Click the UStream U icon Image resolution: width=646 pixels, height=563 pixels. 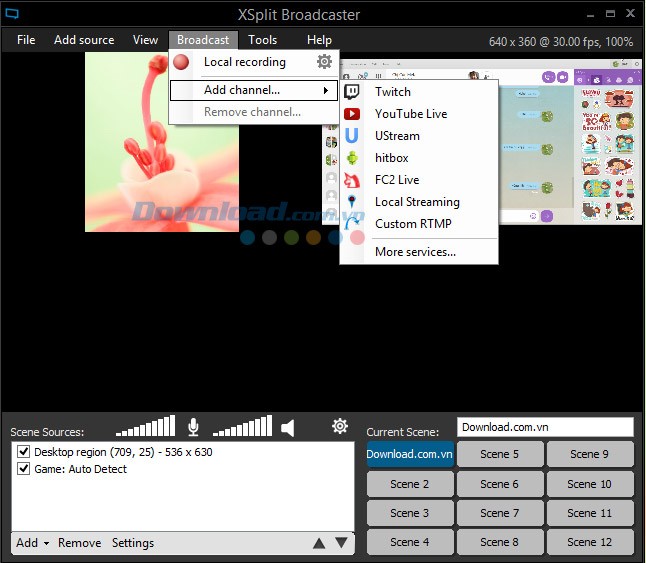click(351, 135)
